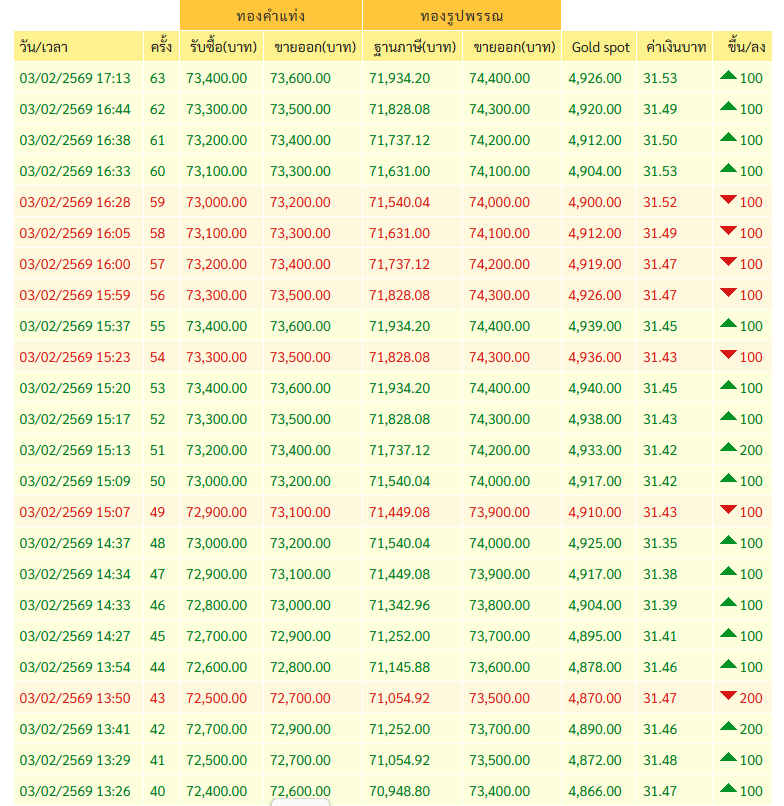Click the red down arrow in row 58

click(728, 230)
